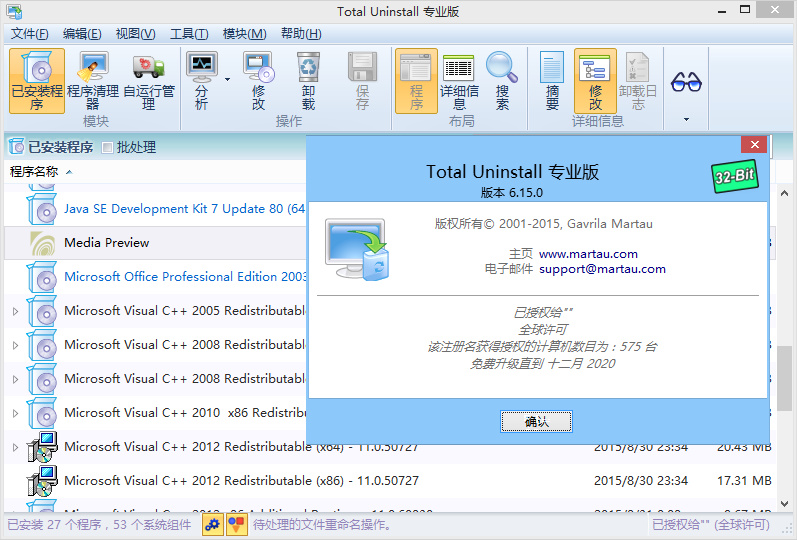797x540 pixels.
Task: Expand Visual C++ 2012 Redistributable (x64)
Action: (15, 447)
